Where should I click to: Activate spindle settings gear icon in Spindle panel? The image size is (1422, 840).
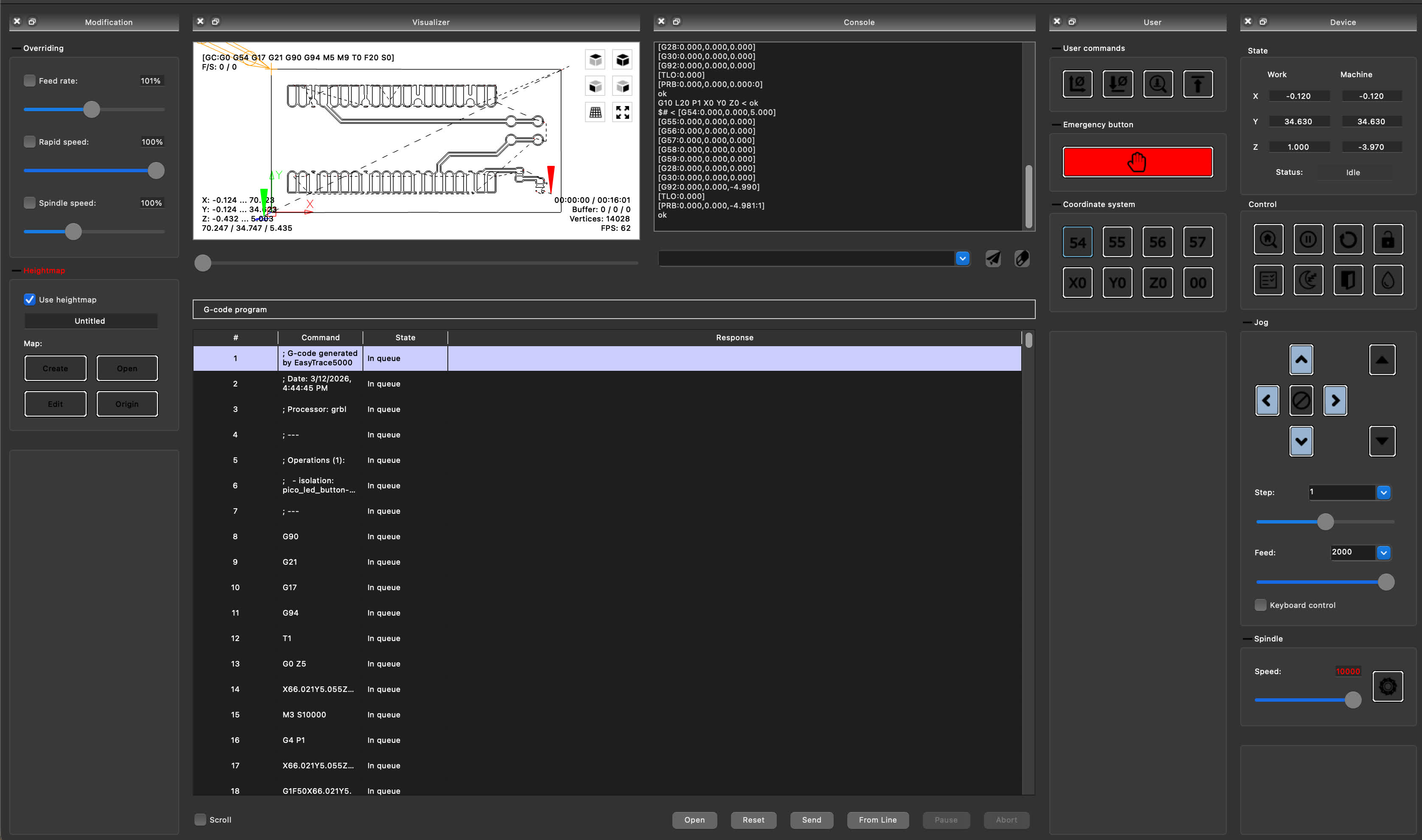click(1388, 686)
